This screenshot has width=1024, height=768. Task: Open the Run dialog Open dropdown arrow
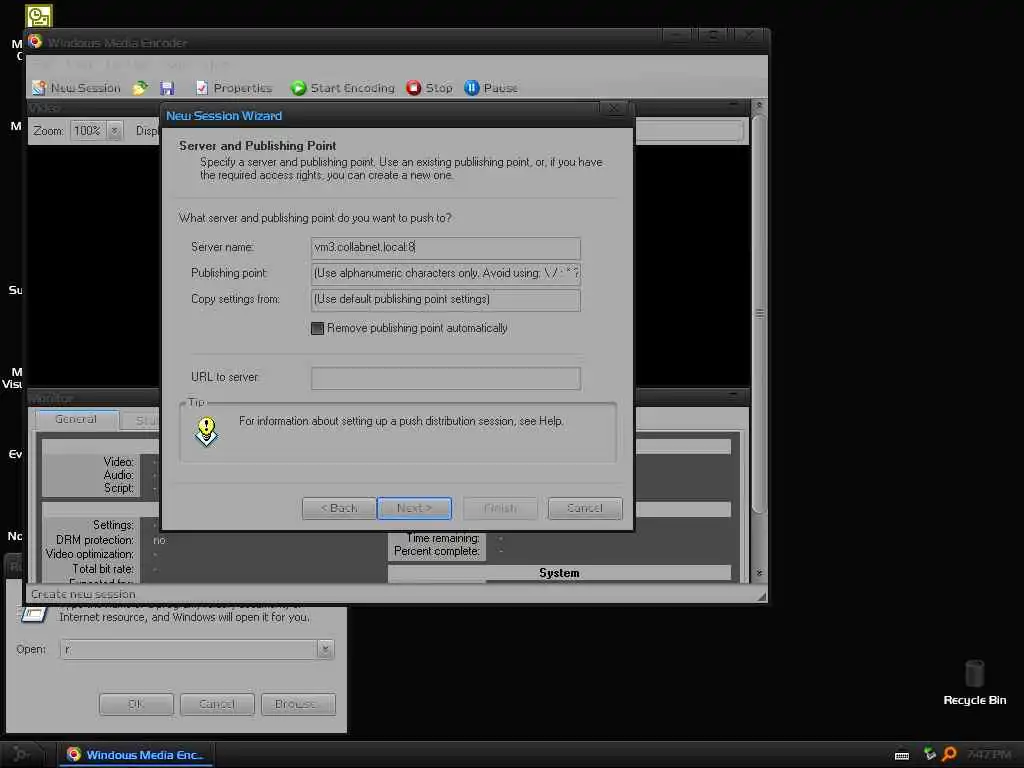325,649
